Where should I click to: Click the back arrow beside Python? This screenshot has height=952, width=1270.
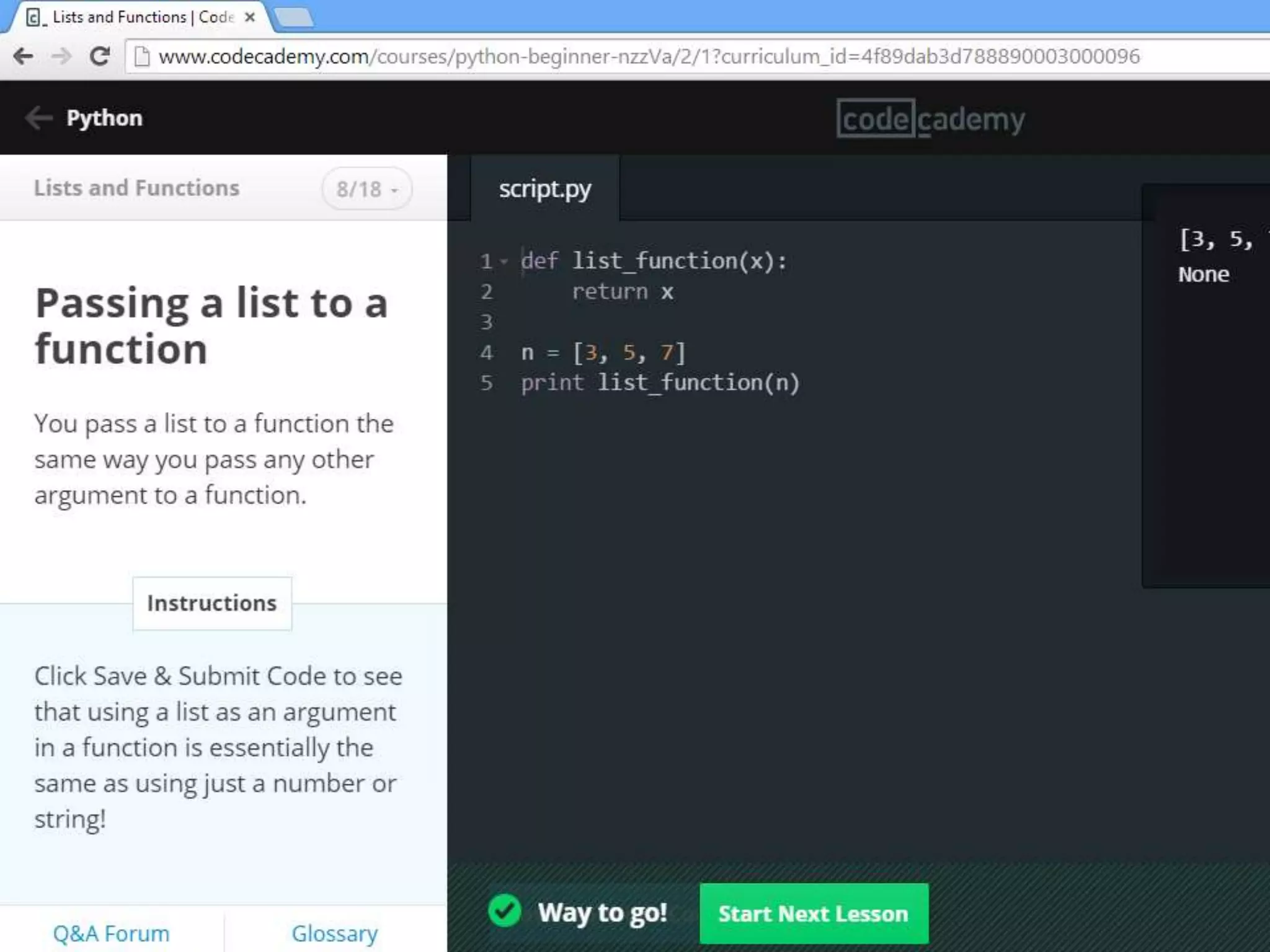pyautogui.click(x=38, y=118)
